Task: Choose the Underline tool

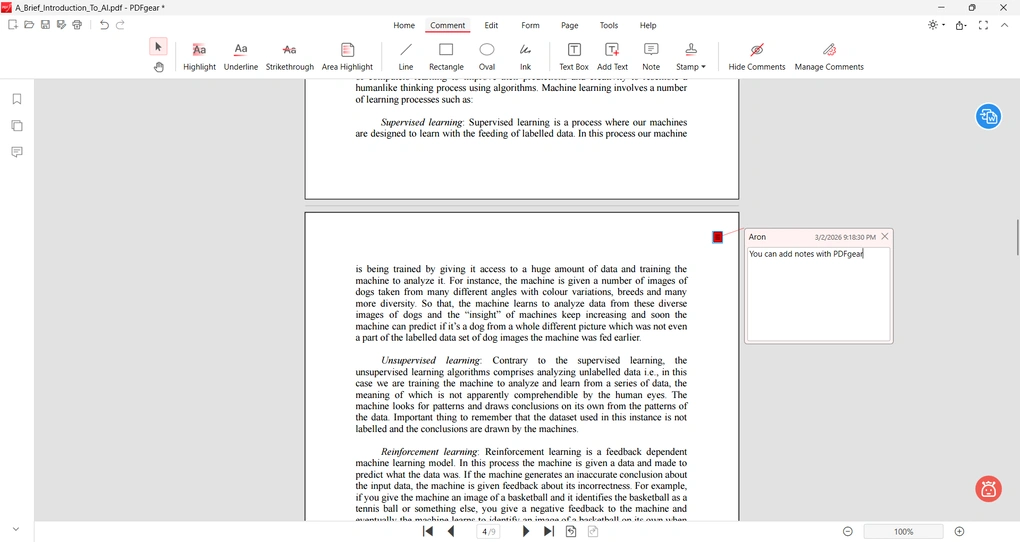Action: pyautogui.click(x=241, y=57)
